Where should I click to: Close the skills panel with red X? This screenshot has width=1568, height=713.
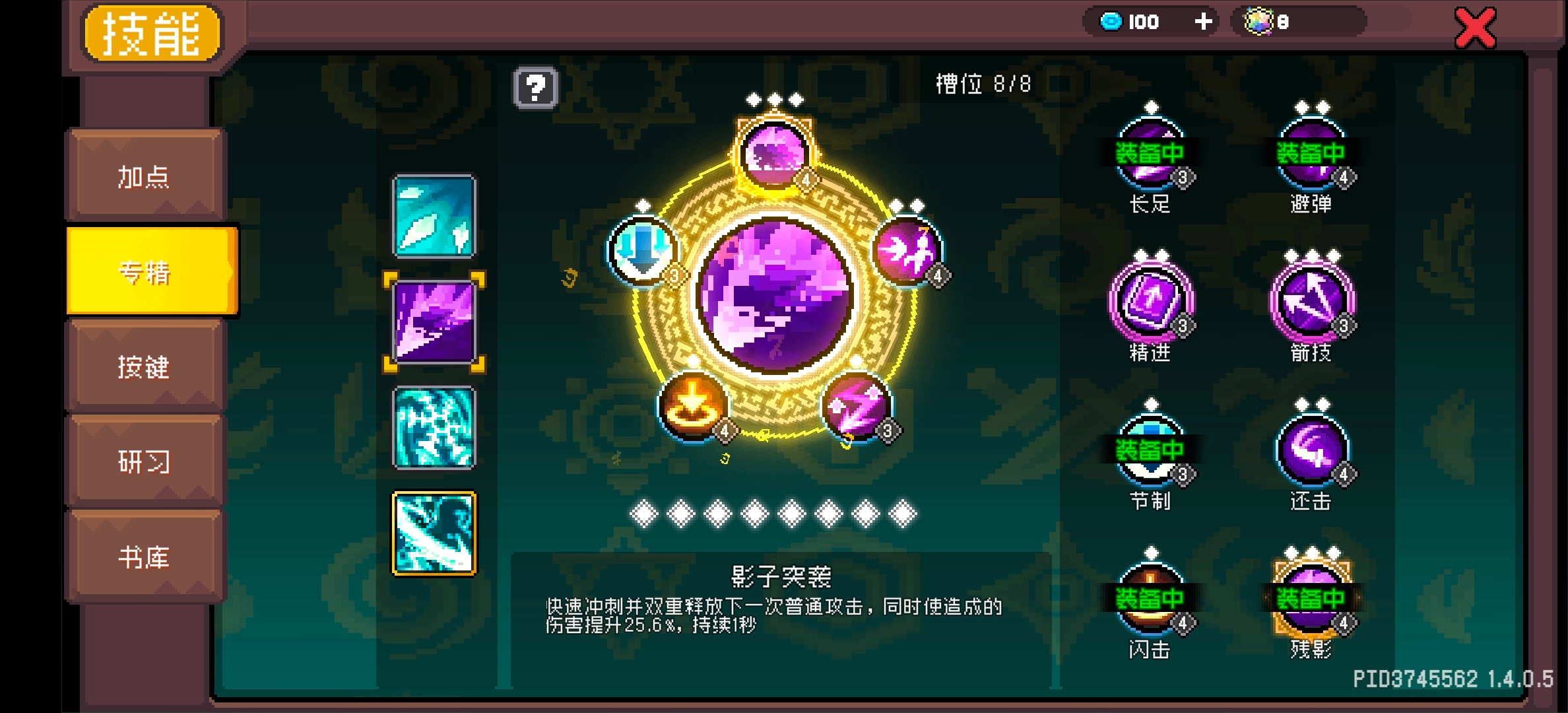[x=1475, y=28]
